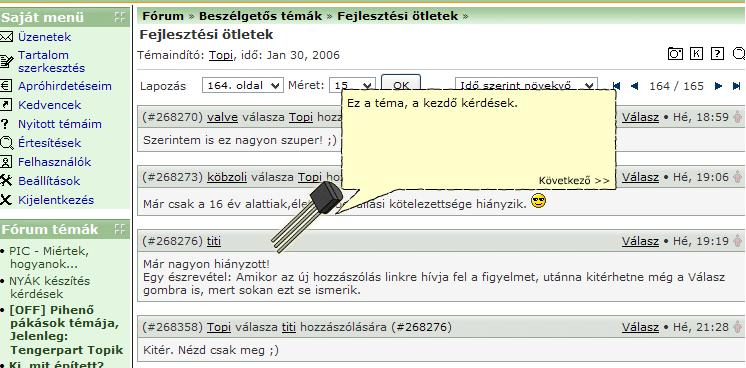Click Válasz on köbzoli's post
746x368 pixels.
[640, 177]
